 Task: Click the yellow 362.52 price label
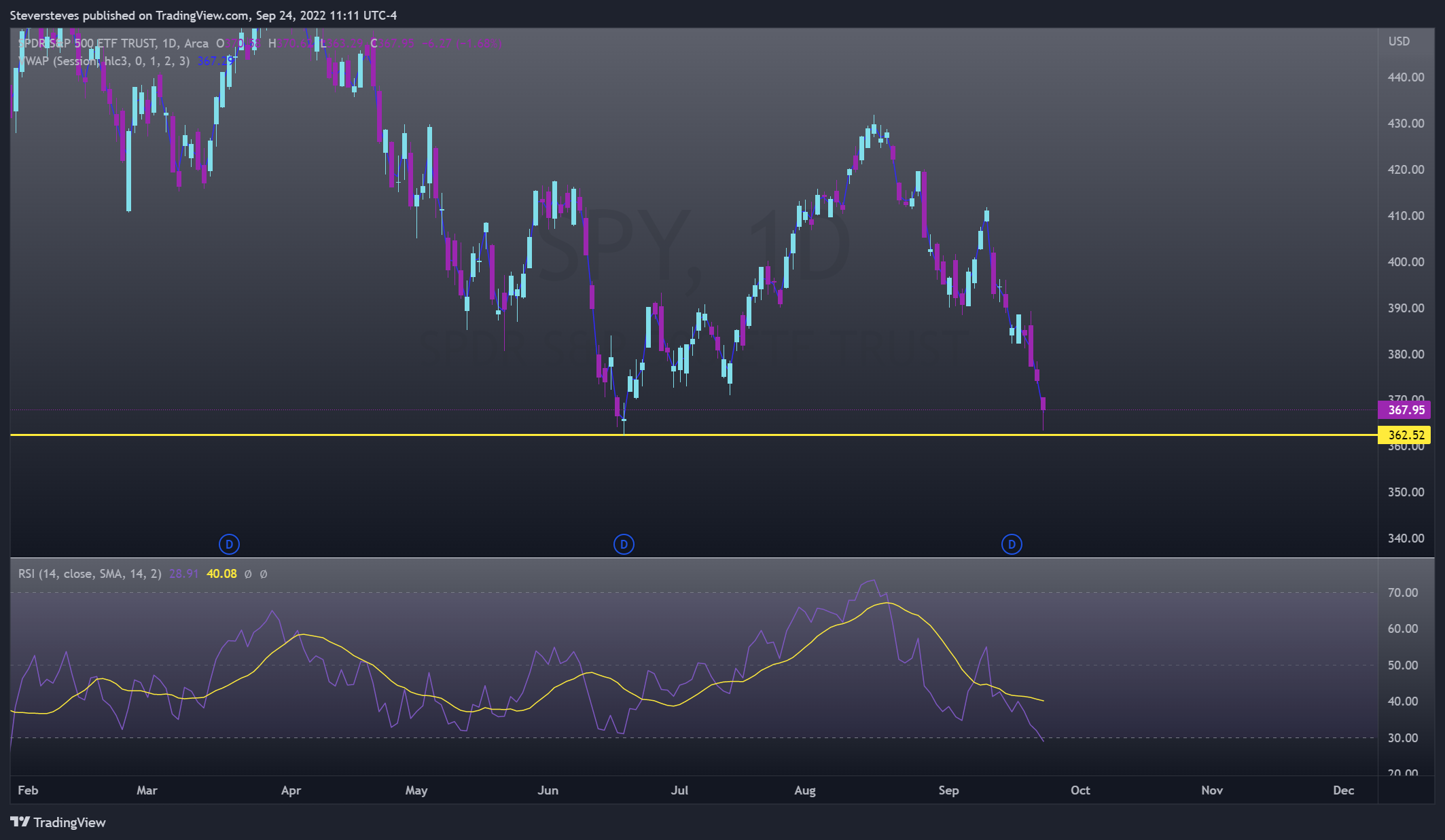tap(1404, 435)
